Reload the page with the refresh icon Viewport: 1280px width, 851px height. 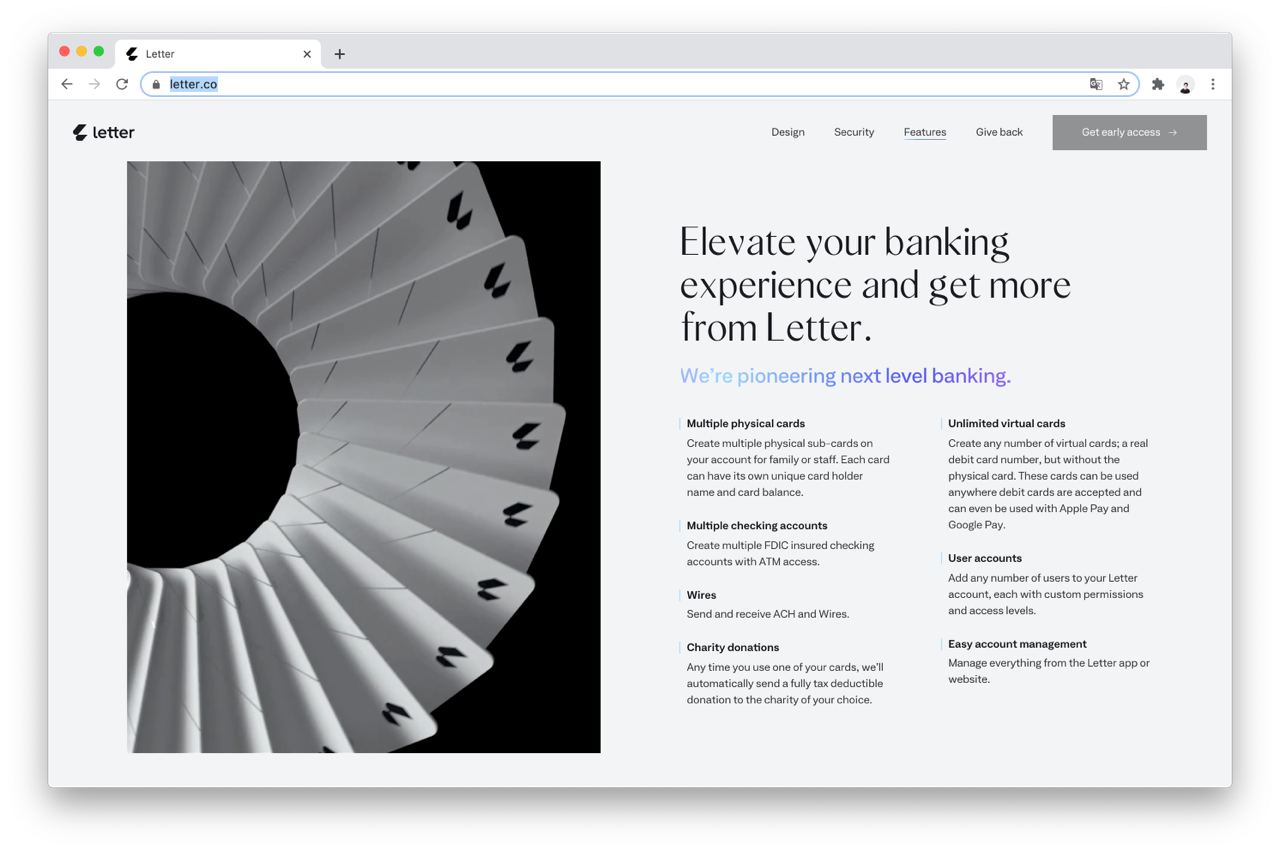[x=122, y=84]
